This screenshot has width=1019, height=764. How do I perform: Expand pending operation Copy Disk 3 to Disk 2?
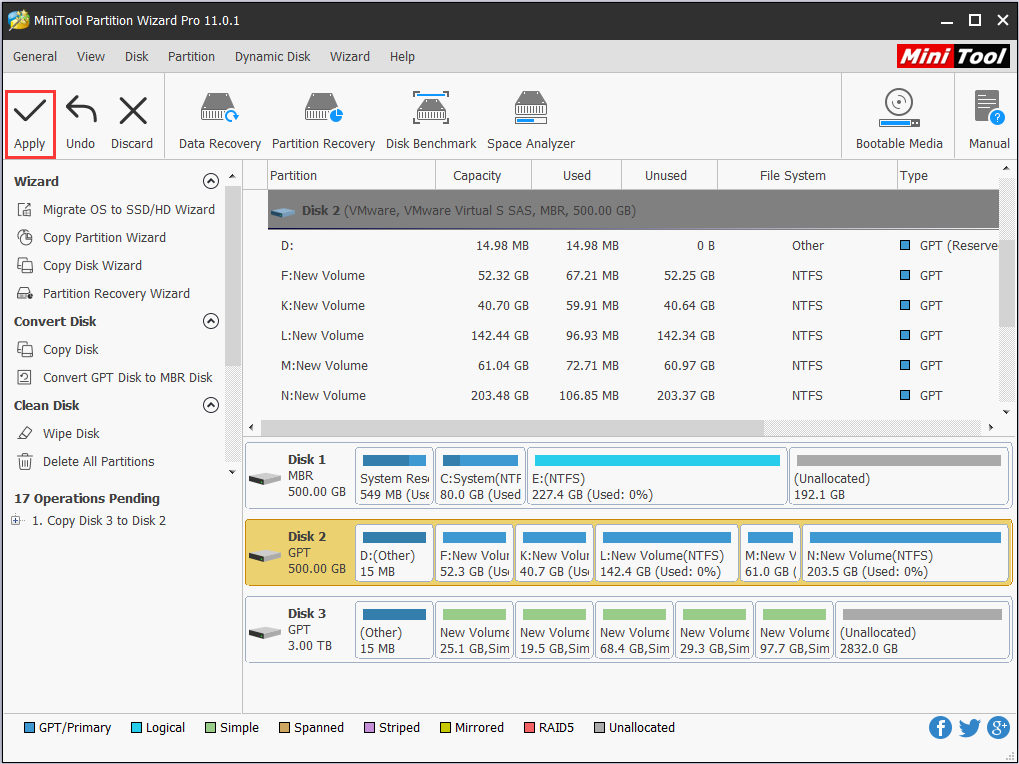click(16, 520)
